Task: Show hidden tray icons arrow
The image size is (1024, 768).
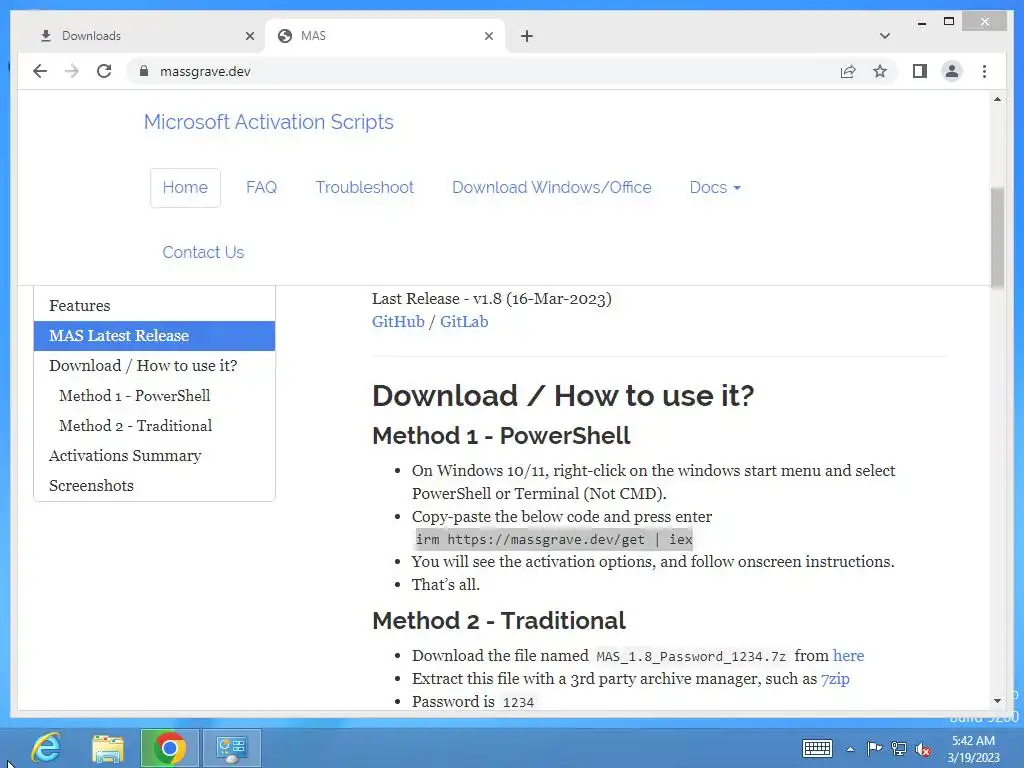Action: (850, 749)
